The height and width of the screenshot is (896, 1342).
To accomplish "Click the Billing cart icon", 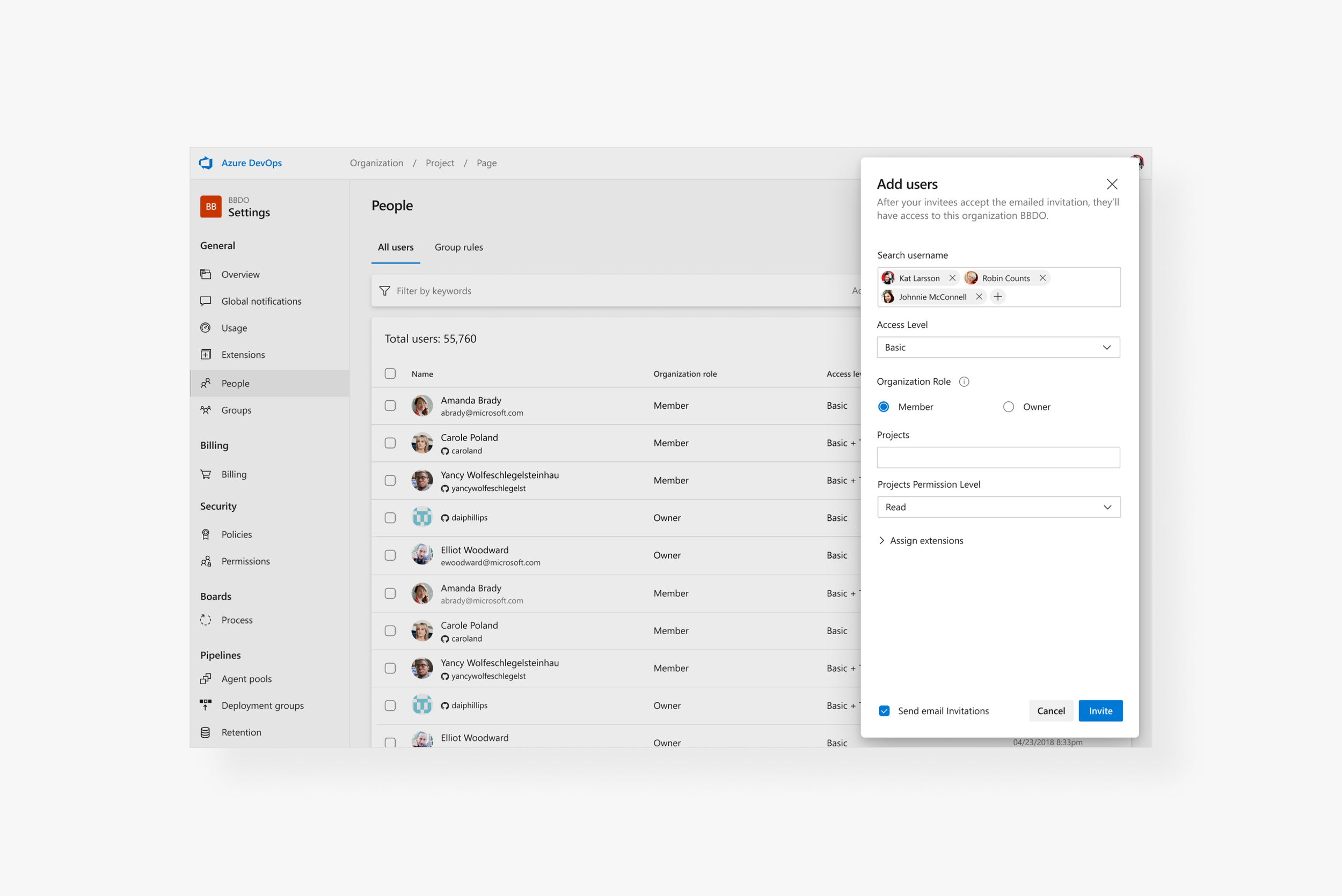I will point(206,474).
